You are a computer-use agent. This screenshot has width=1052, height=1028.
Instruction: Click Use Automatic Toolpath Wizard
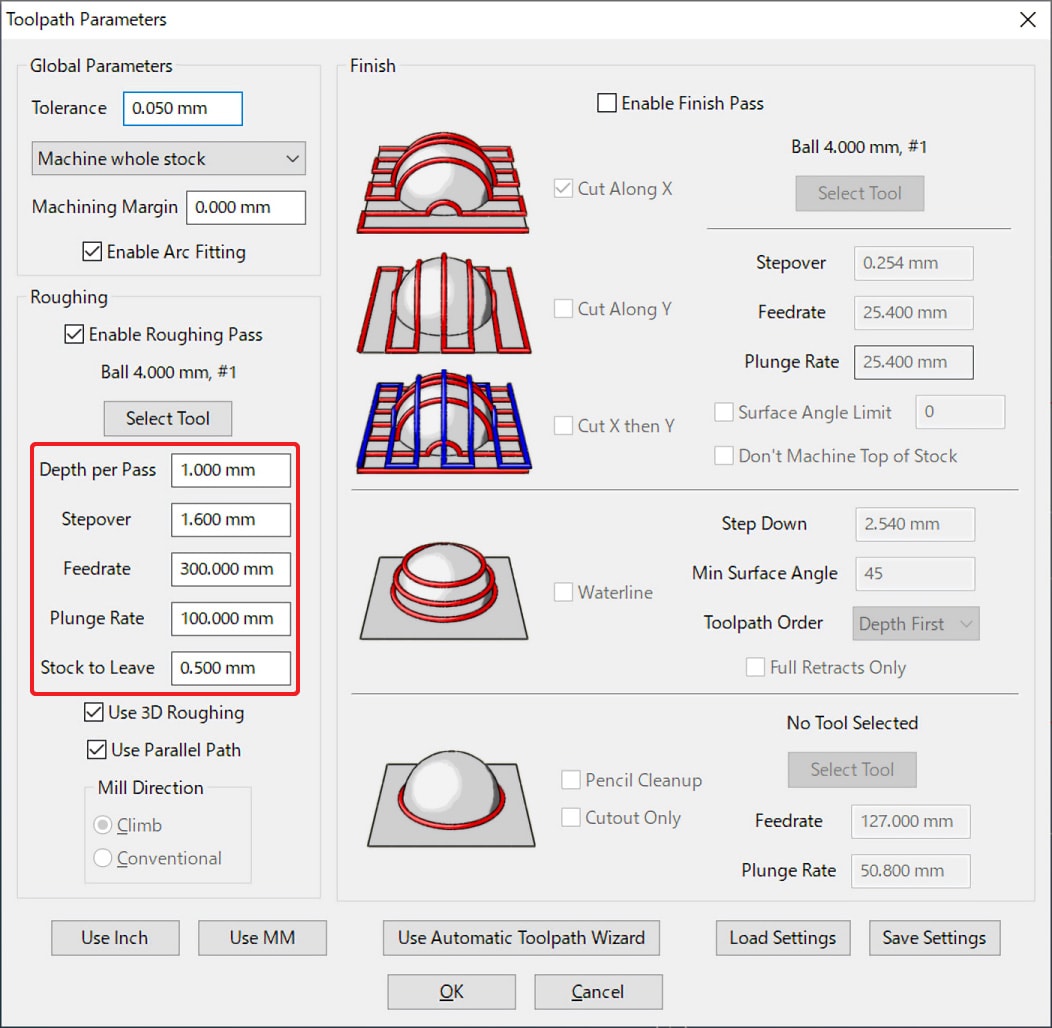pos(521,938)
